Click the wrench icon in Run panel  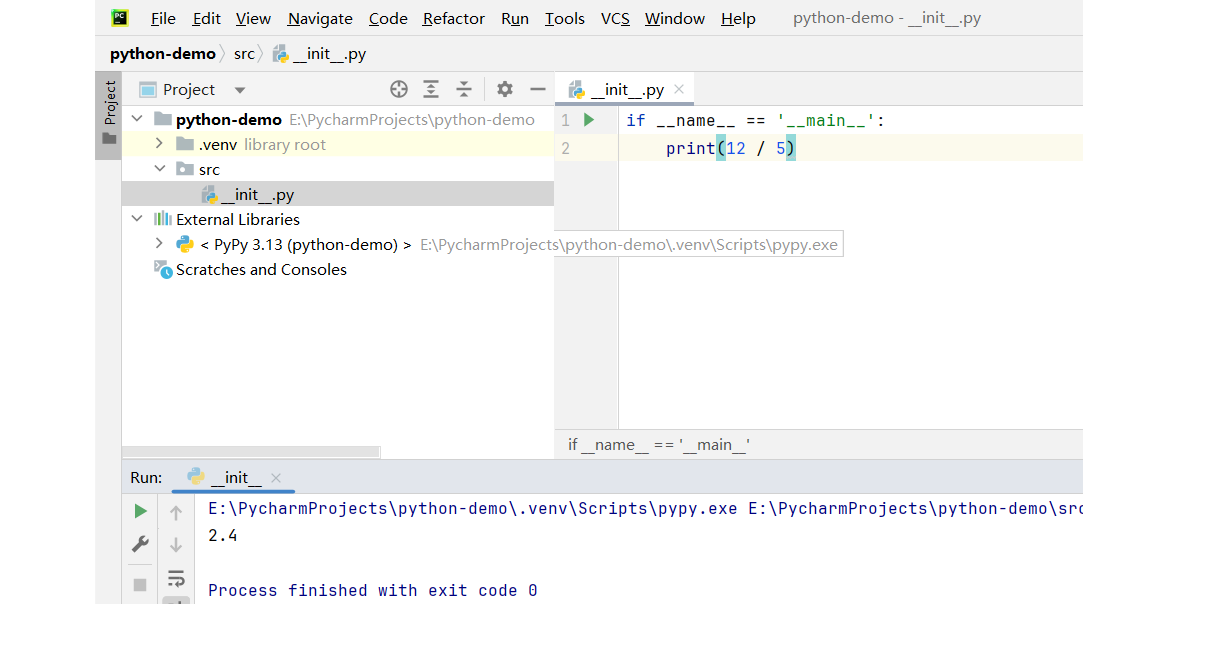coord(140,544)
